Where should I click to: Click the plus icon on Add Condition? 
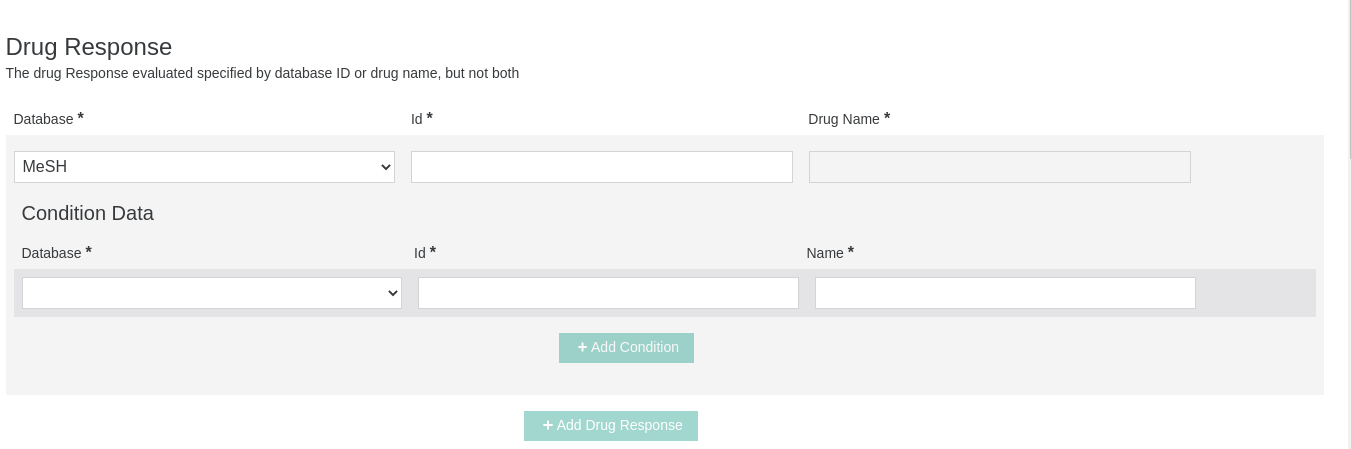coord(582,347)
